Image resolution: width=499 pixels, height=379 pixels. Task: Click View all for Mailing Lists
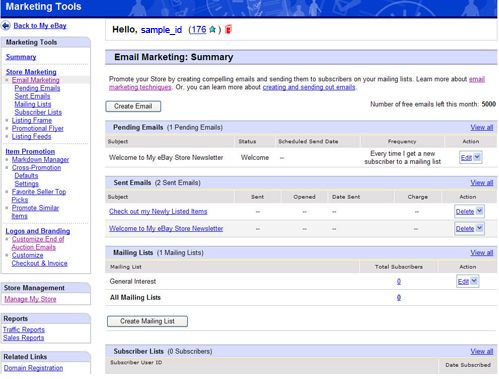(x=482, y=253)
